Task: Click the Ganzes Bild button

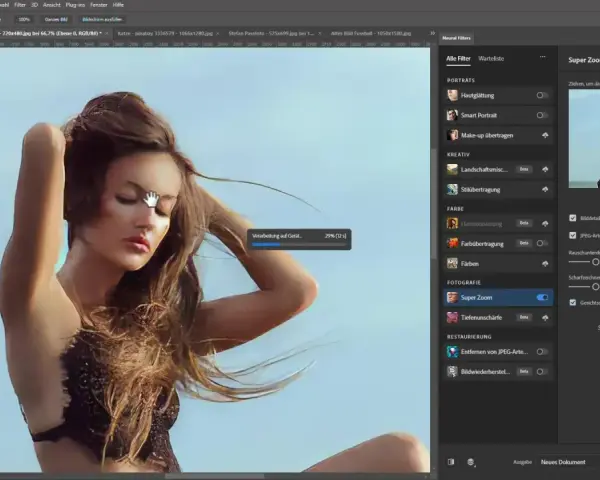Action: 56,19
